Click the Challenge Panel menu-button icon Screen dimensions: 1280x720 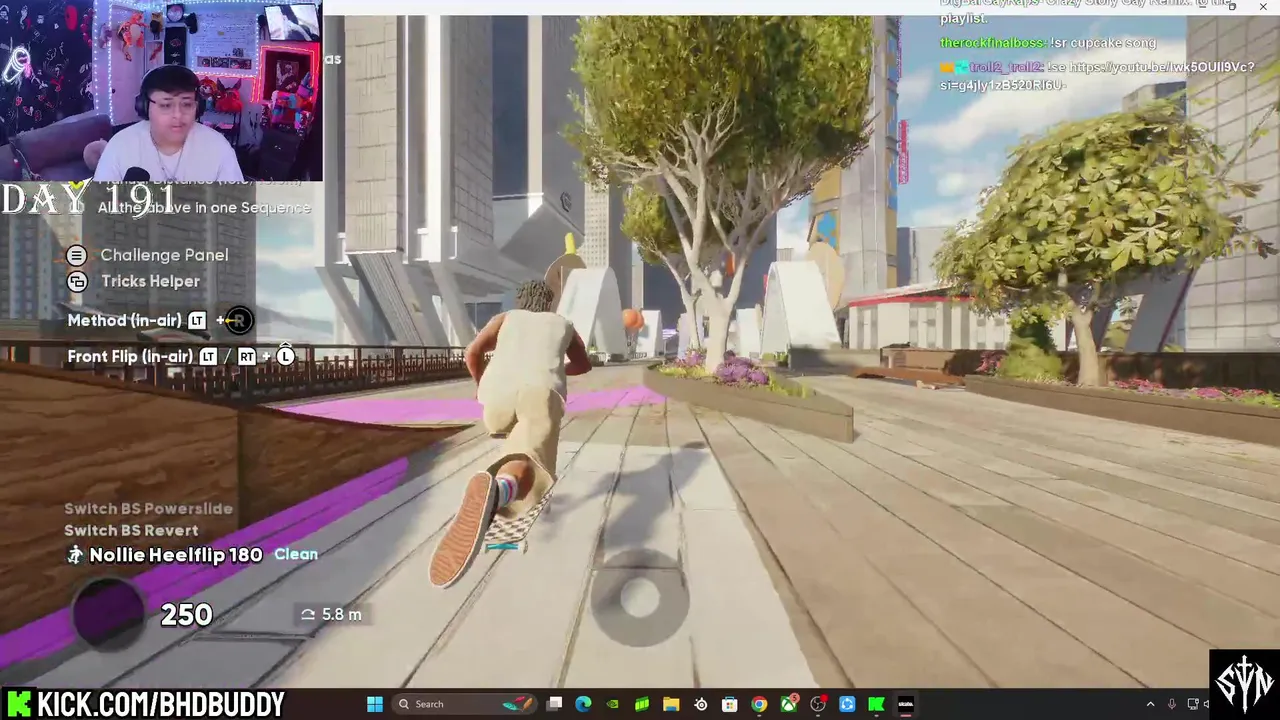pos(77,255)
